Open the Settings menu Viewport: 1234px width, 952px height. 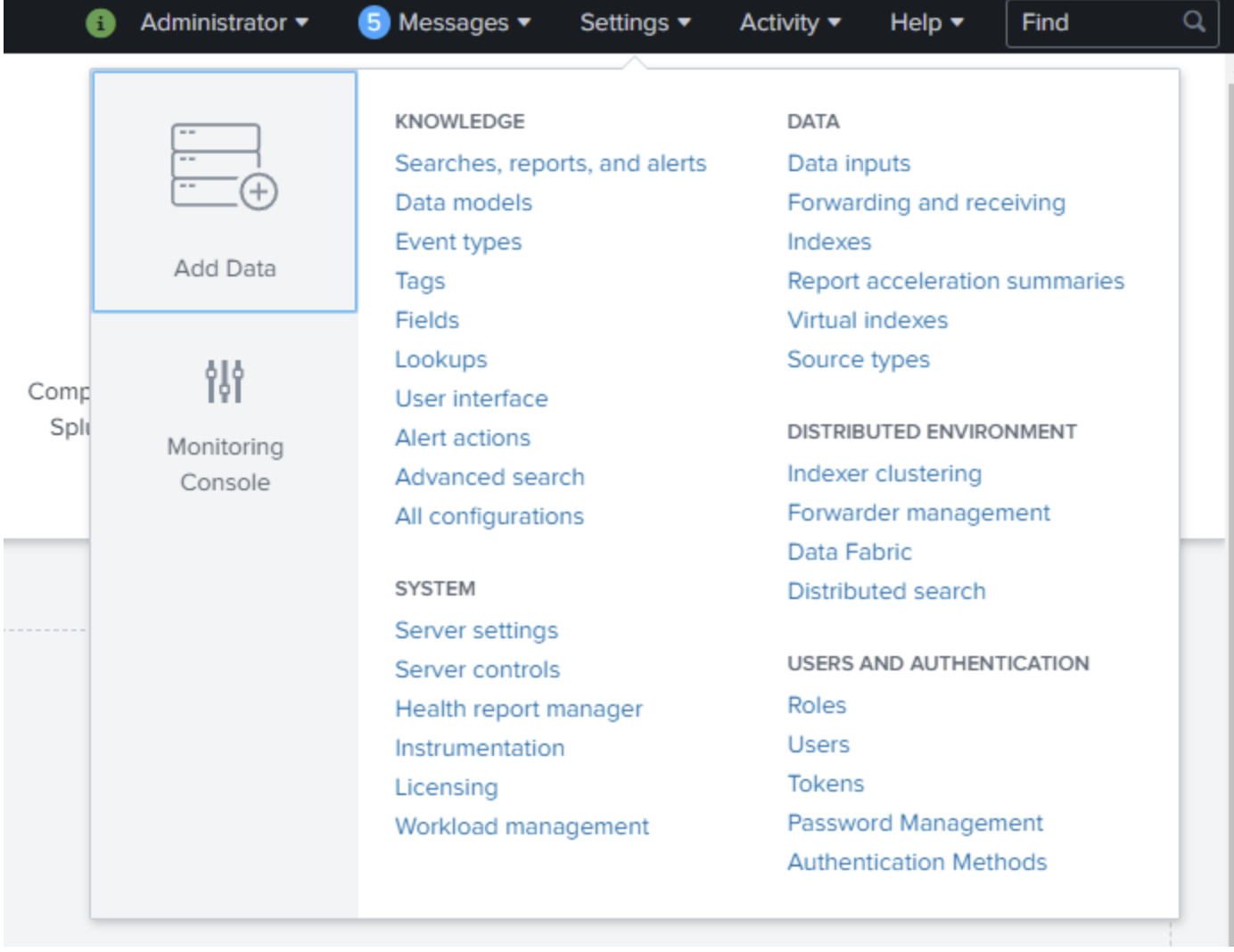coord(634,23)
